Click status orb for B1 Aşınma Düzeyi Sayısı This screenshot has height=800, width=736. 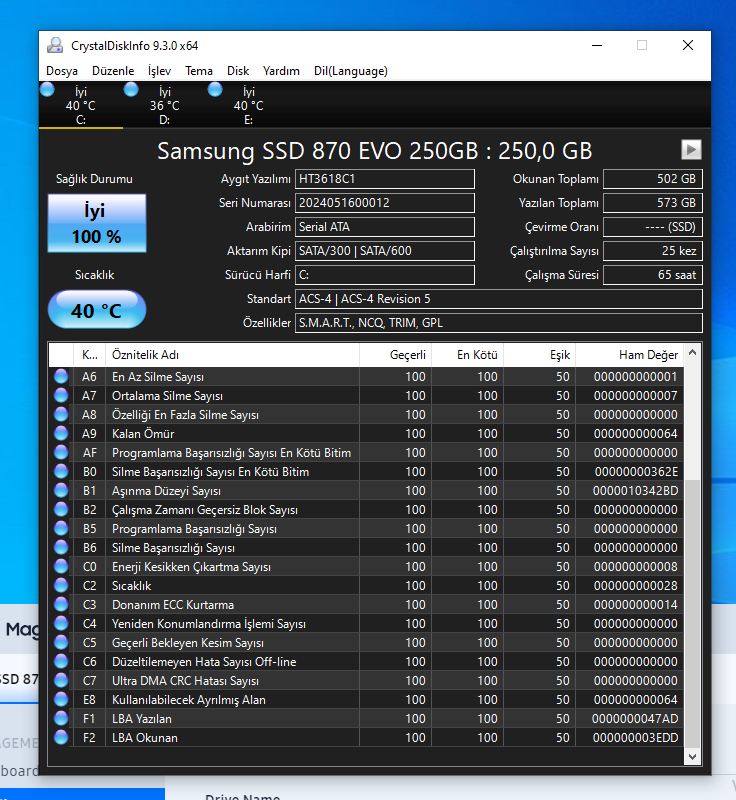coord(61,490)
